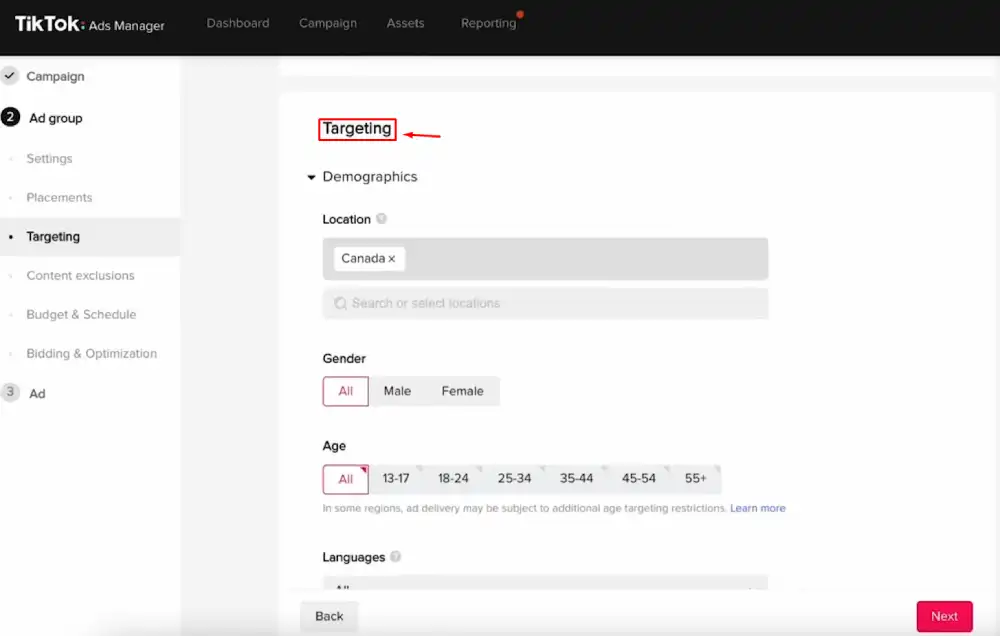Screen dimensions: 1000x636
Task: Click the step 2 Ad group circle icon
Action: (x=10, y=117)
